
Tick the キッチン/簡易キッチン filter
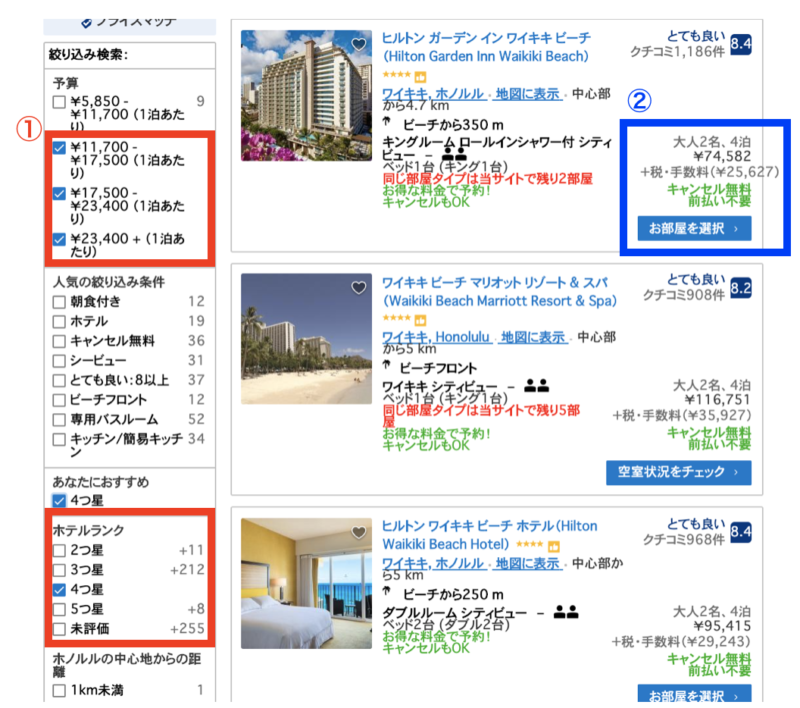coord(59,439)
